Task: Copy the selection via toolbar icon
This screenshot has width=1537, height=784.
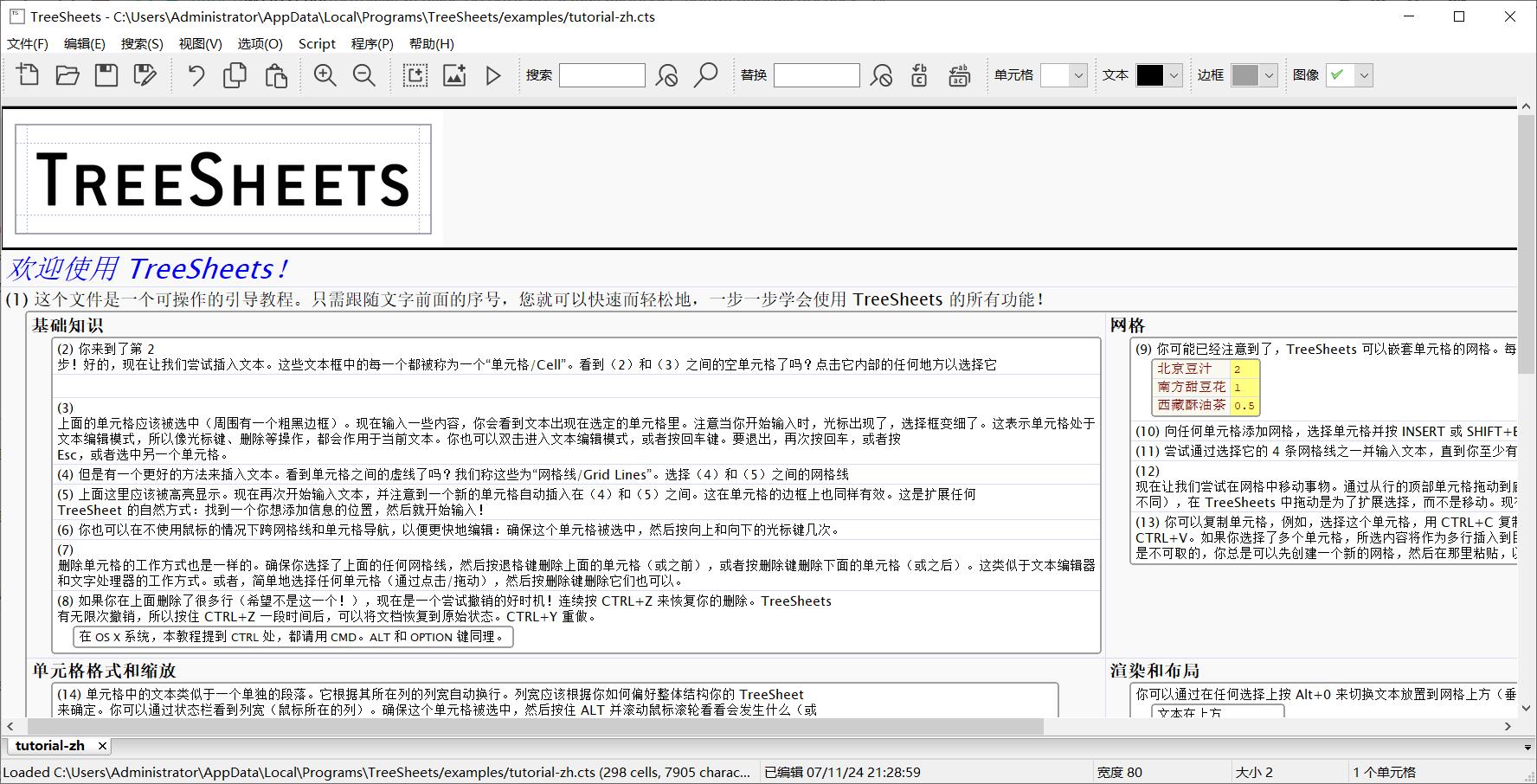Action: pos(235,75)
